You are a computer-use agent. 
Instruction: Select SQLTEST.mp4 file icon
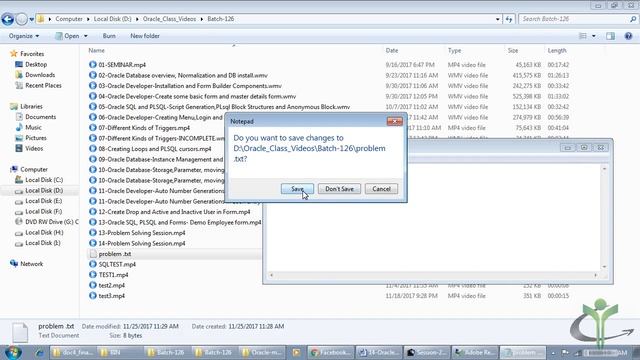pyautogui.click(x=93, y=264)
